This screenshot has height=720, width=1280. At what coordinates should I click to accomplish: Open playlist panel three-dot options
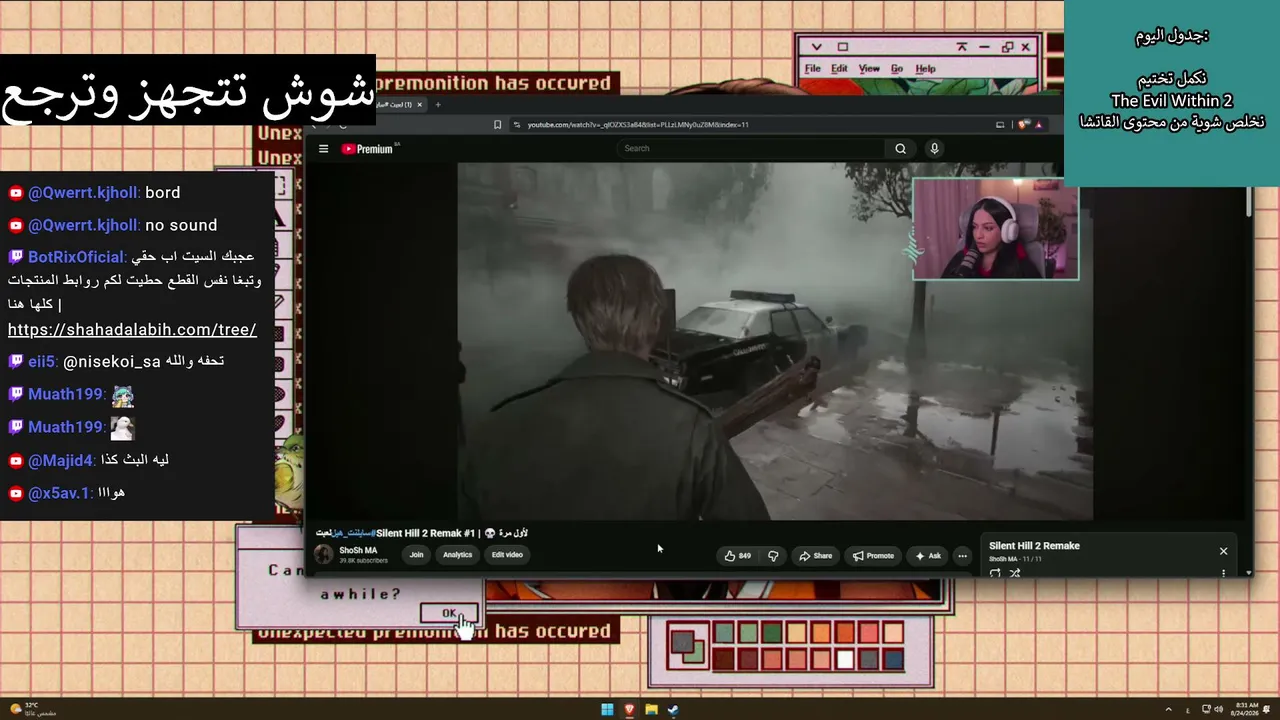(x=1223, y=573)
